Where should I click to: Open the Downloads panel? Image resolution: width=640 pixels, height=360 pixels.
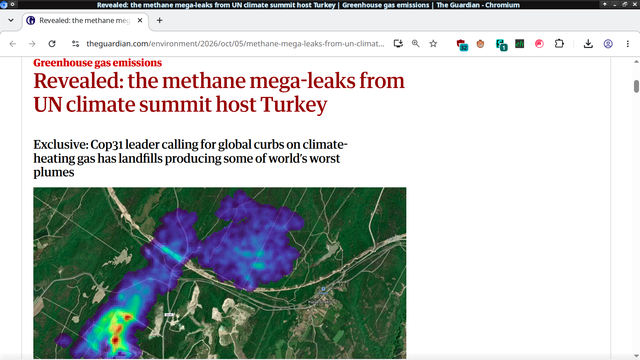coord(588,44)
